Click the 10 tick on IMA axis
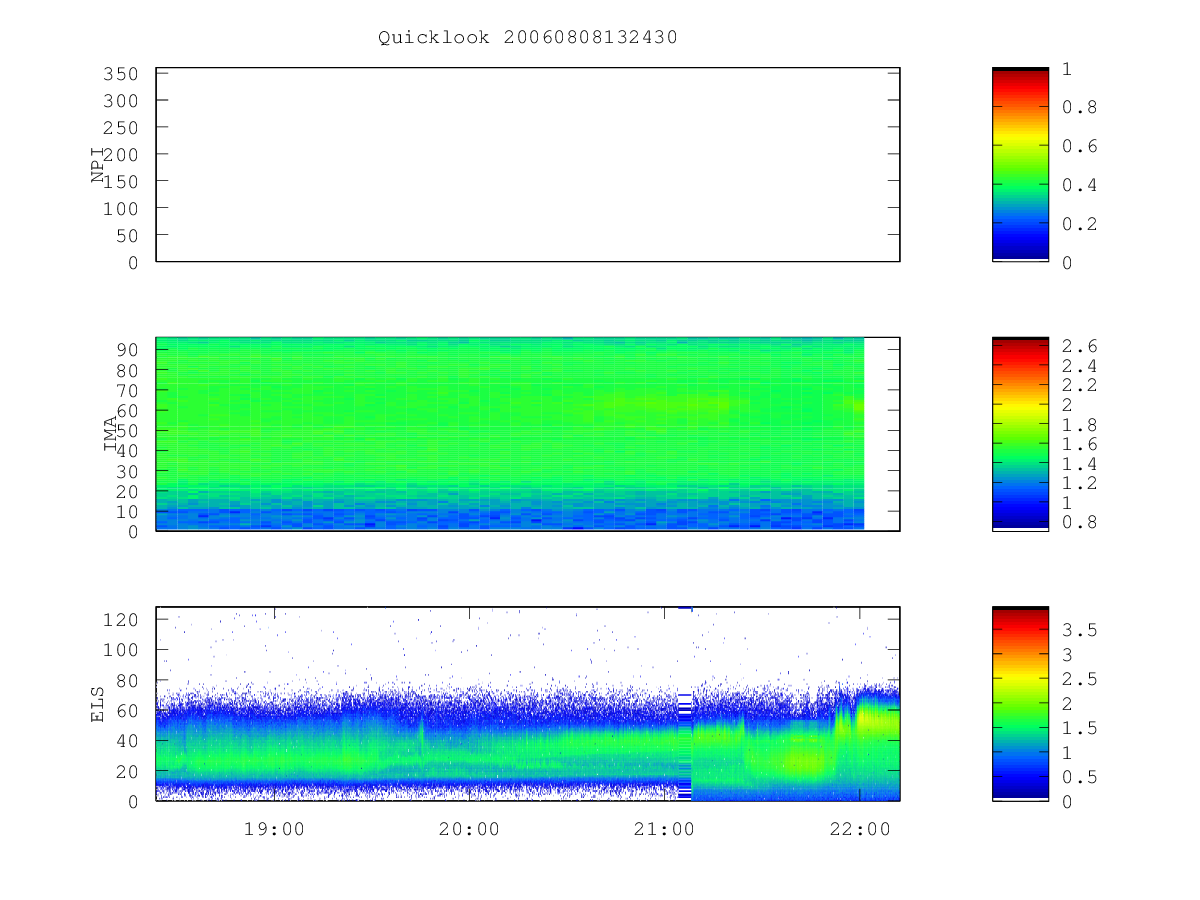This screenshot has height=900, width=1200. coord(128,511)
